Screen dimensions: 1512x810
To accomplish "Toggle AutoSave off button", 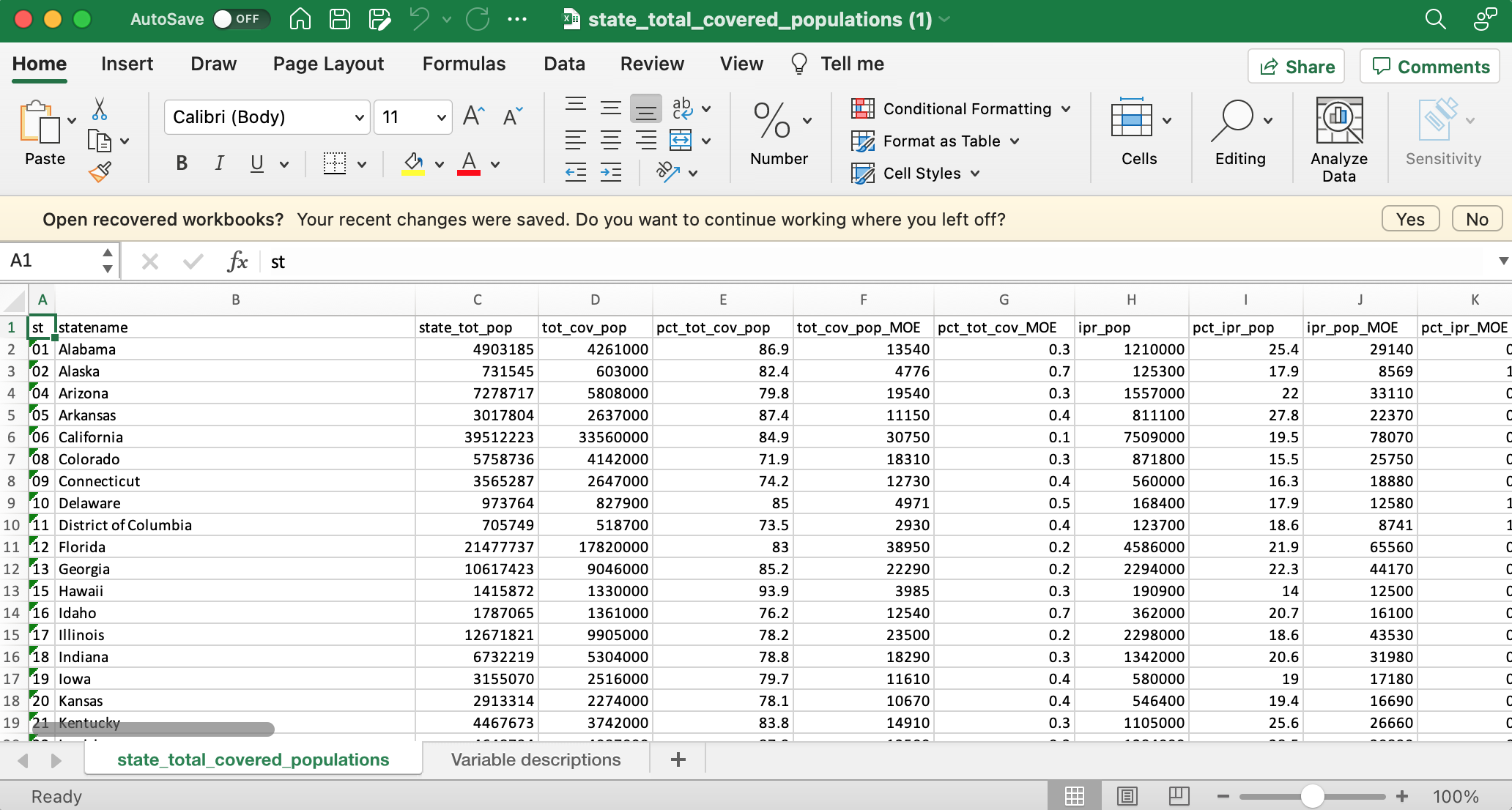I will [237, 19].
